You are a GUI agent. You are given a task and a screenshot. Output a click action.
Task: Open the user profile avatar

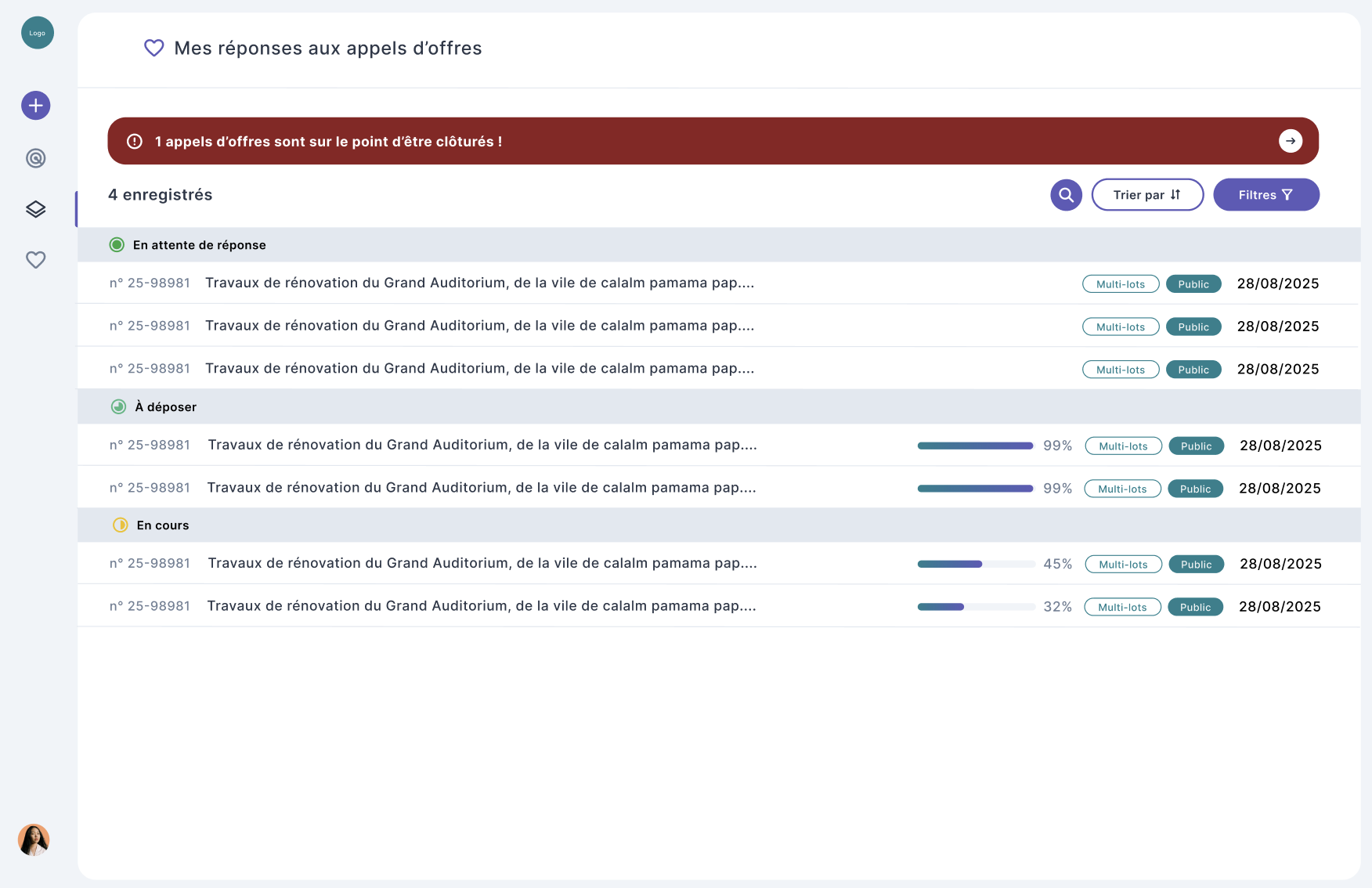click(x=34, y=839)
